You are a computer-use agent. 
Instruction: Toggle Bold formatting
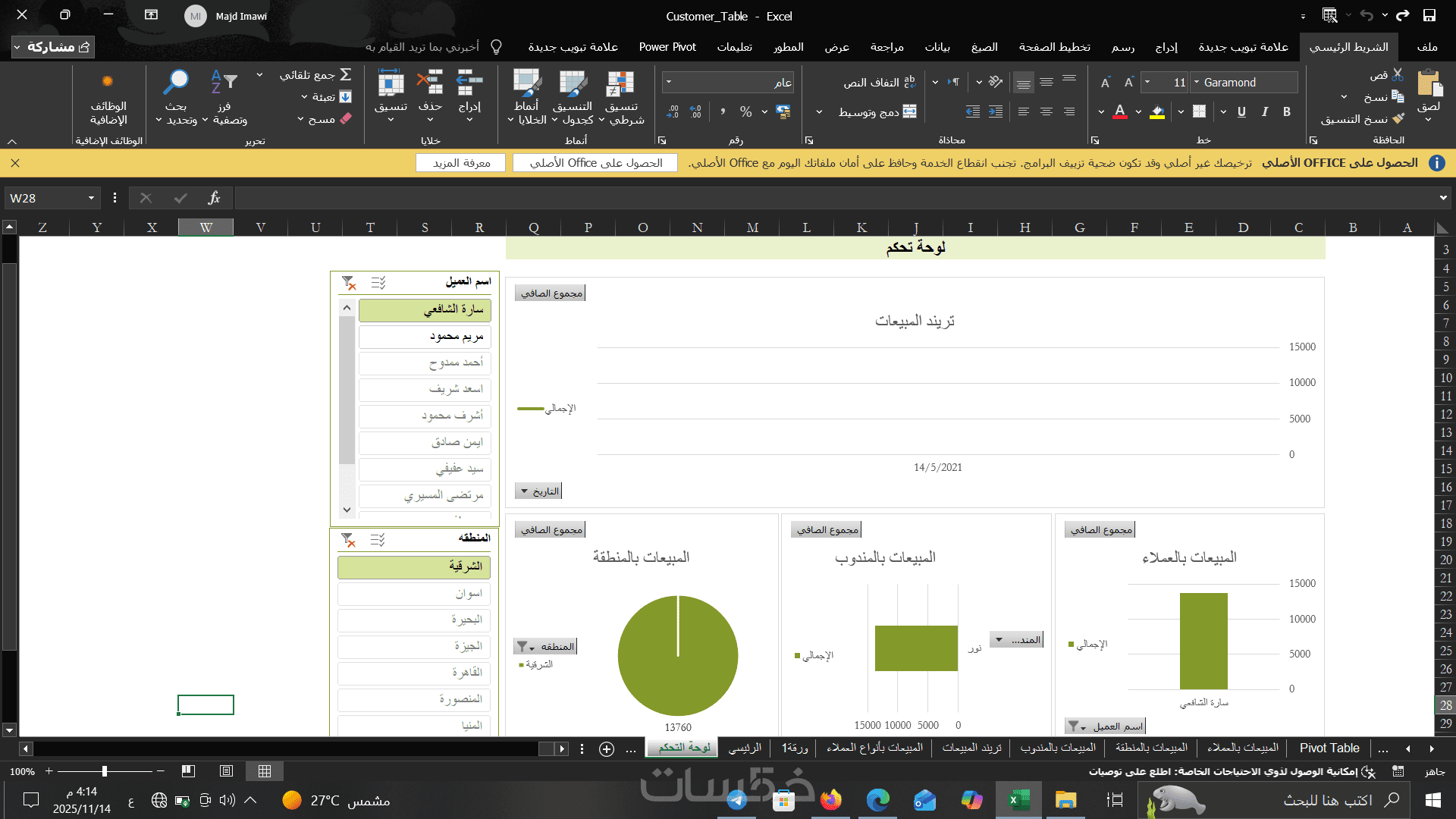click(x=1287, y=111)
